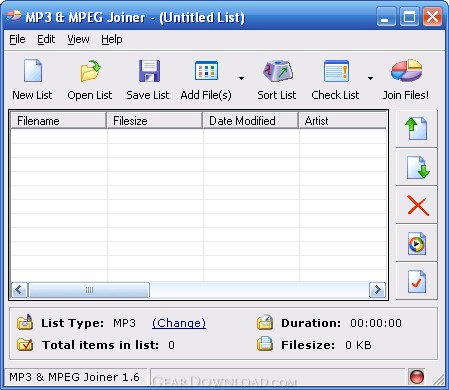The width and height of the screenshot is (449, 390).
Task: Open the File menu
Action: click(17, 39)
